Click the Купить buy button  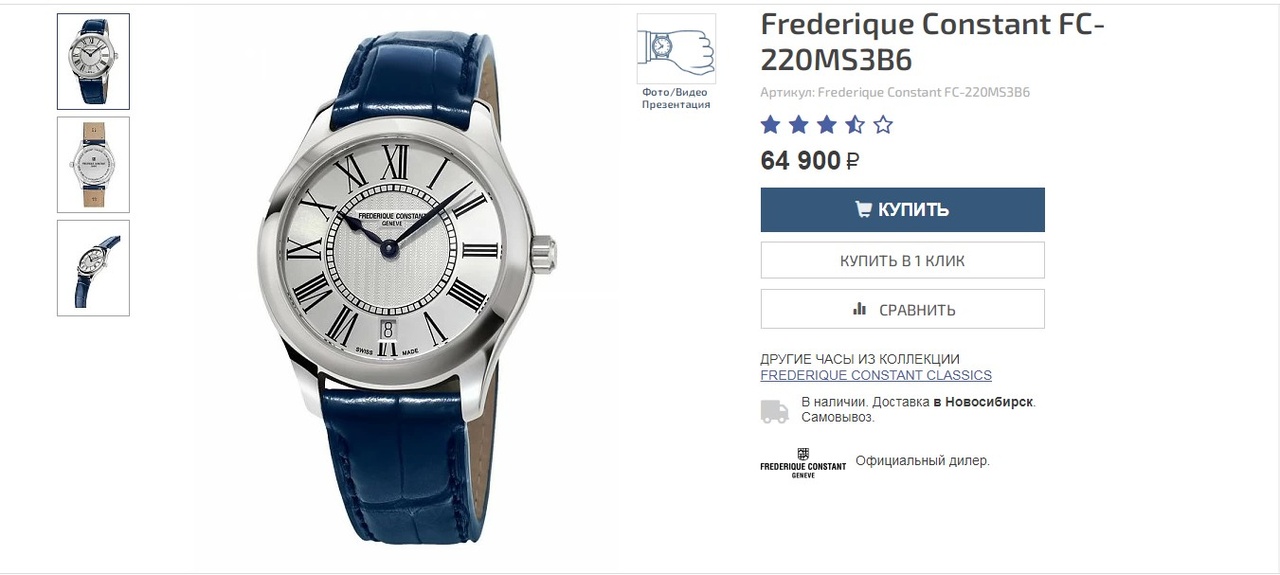[902, 210]
